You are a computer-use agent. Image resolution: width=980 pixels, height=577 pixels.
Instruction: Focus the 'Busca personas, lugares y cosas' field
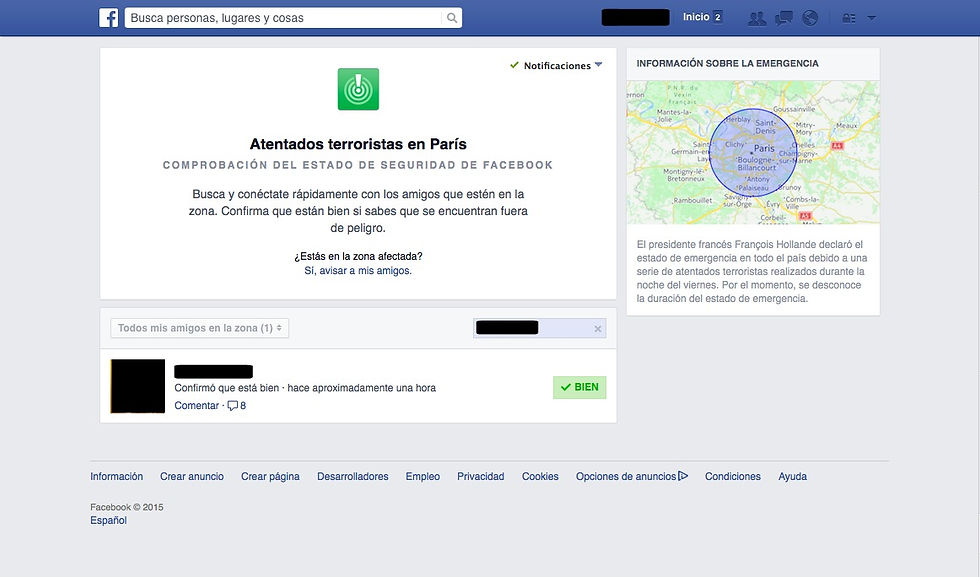point(284,18)
